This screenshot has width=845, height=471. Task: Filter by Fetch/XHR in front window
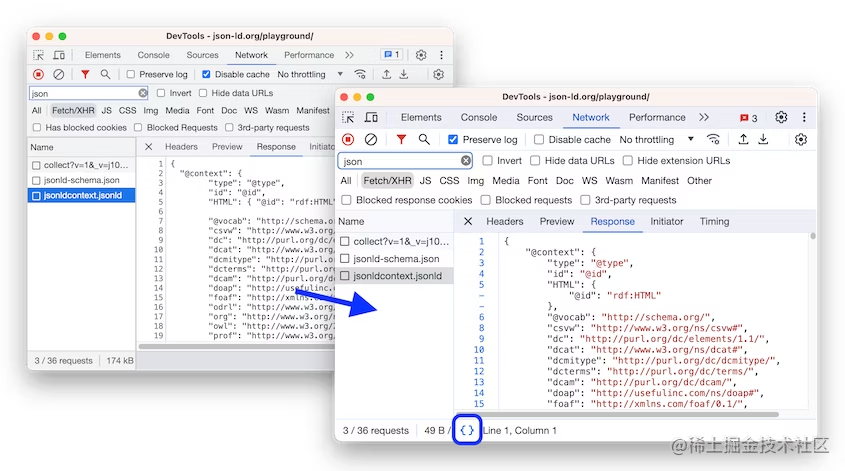pyautogui.click(x=387, y=181)
